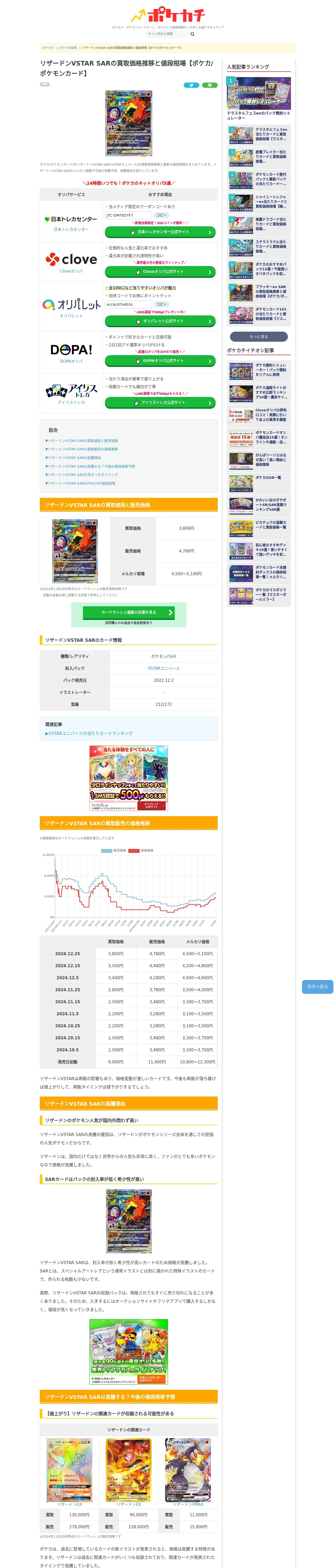The image size is (336, 1568).
Task: Jump to 今後の値段推移予想 contents entry
Action: click(90, 466)
